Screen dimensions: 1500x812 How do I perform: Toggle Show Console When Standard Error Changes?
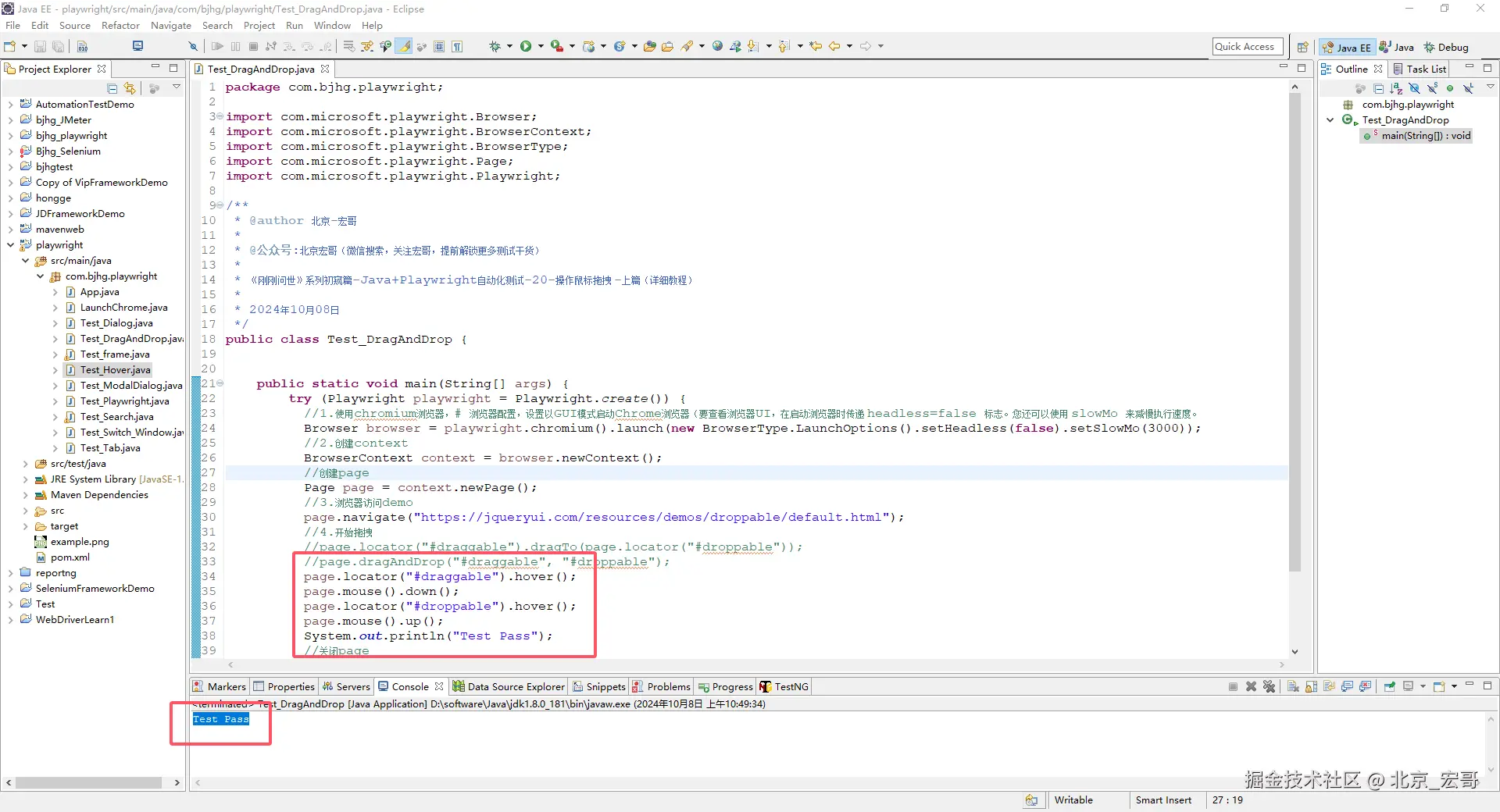tap(1365, 686)
